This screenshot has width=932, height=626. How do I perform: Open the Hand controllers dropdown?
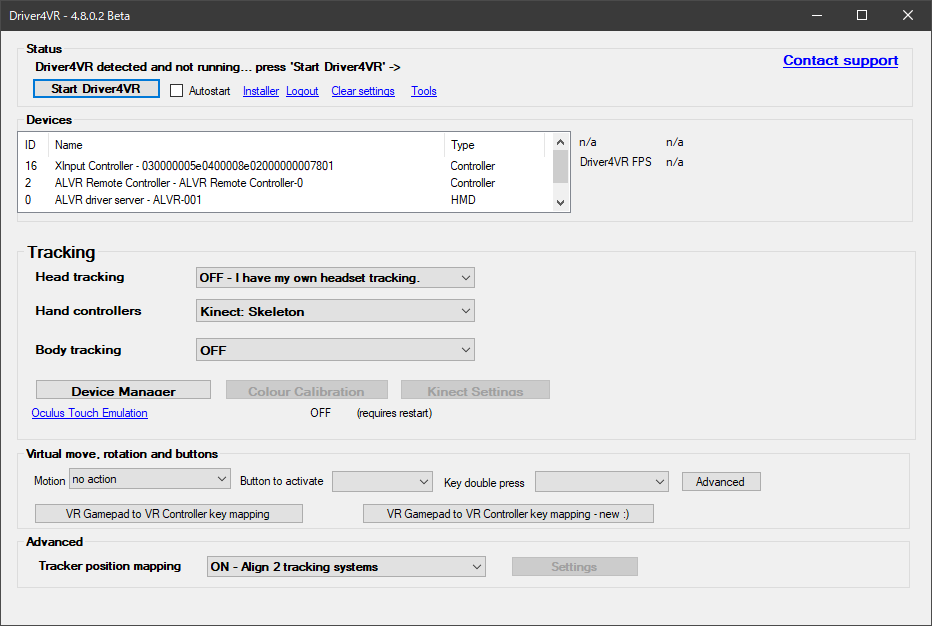pos(335,311)
